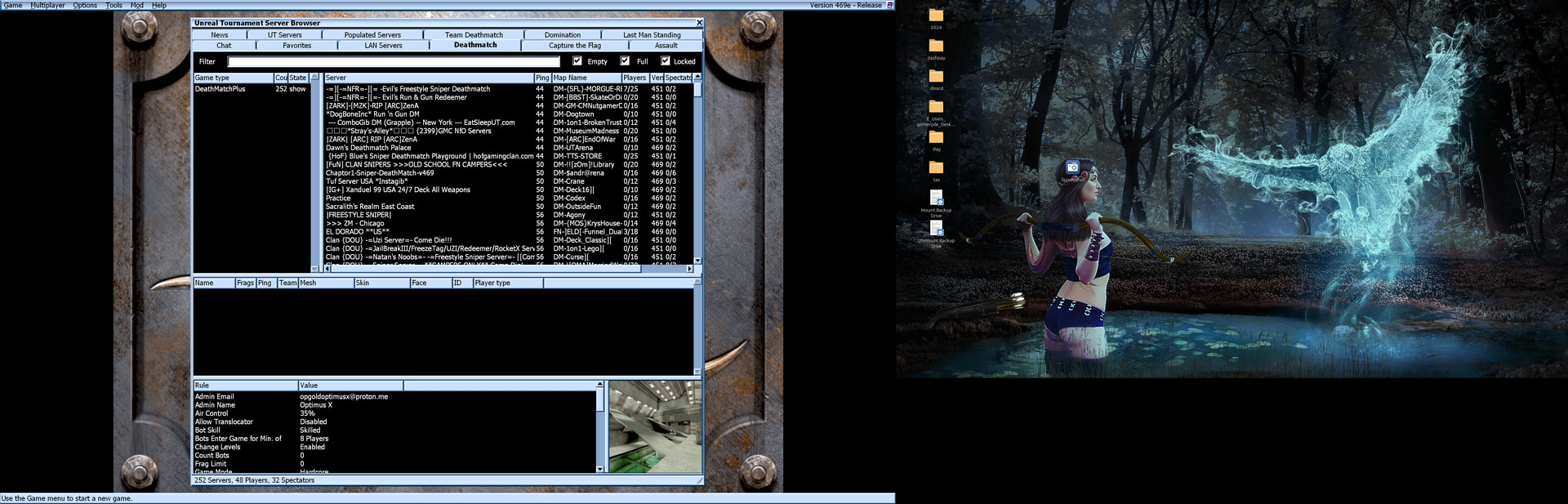Open the dashpay folder icon
Screen dimensions: 1568x504
click(x=936, y=47)
